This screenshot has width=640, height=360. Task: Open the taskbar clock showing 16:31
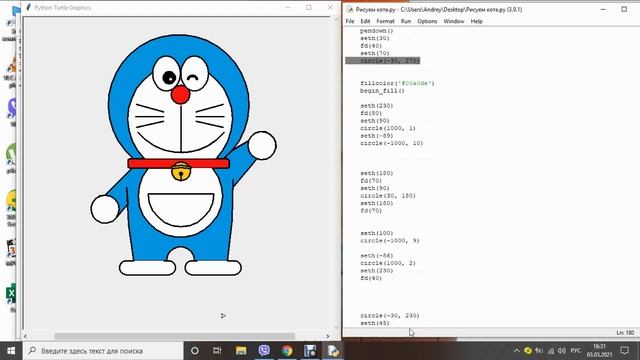click(x=599, y=350)
